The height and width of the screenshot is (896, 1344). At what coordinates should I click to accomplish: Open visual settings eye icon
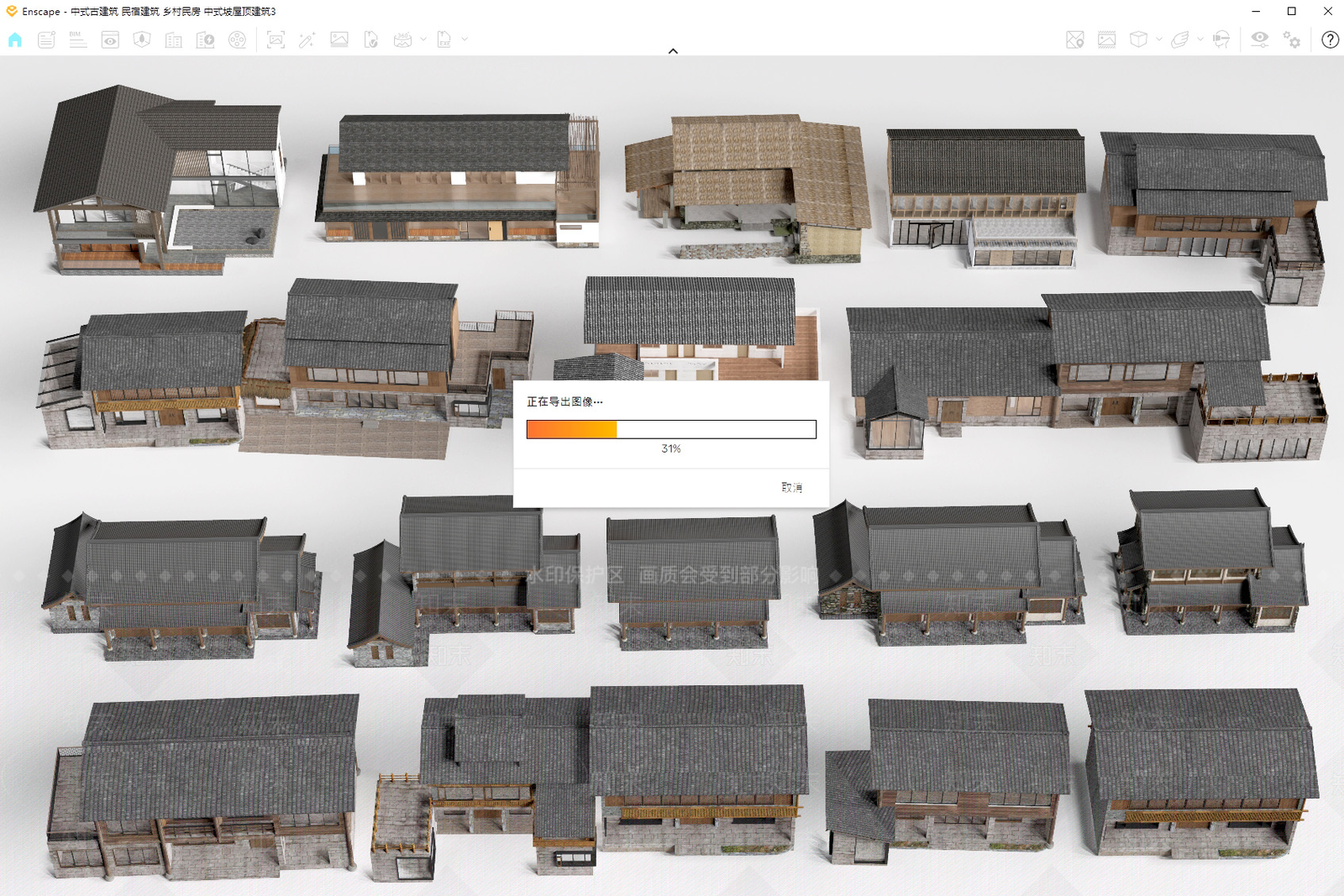click(1259, 39)
